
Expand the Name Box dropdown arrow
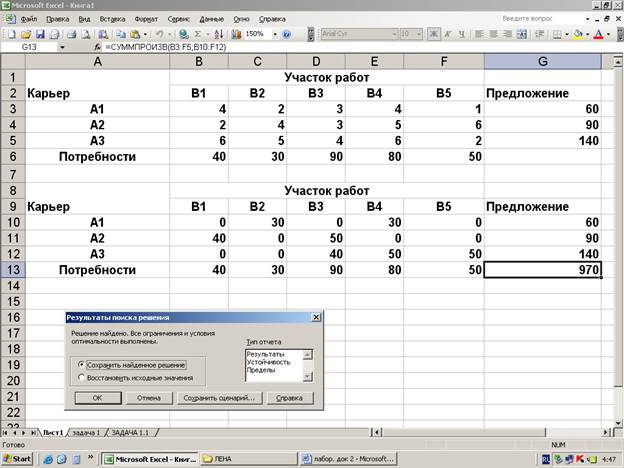tap(62, 47)
